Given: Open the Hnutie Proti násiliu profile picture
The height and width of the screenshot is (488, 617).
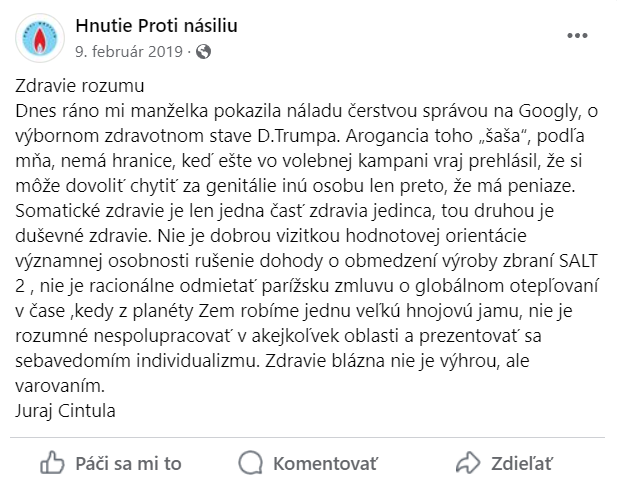Looking at the screenshot, I should click(40, 38).
